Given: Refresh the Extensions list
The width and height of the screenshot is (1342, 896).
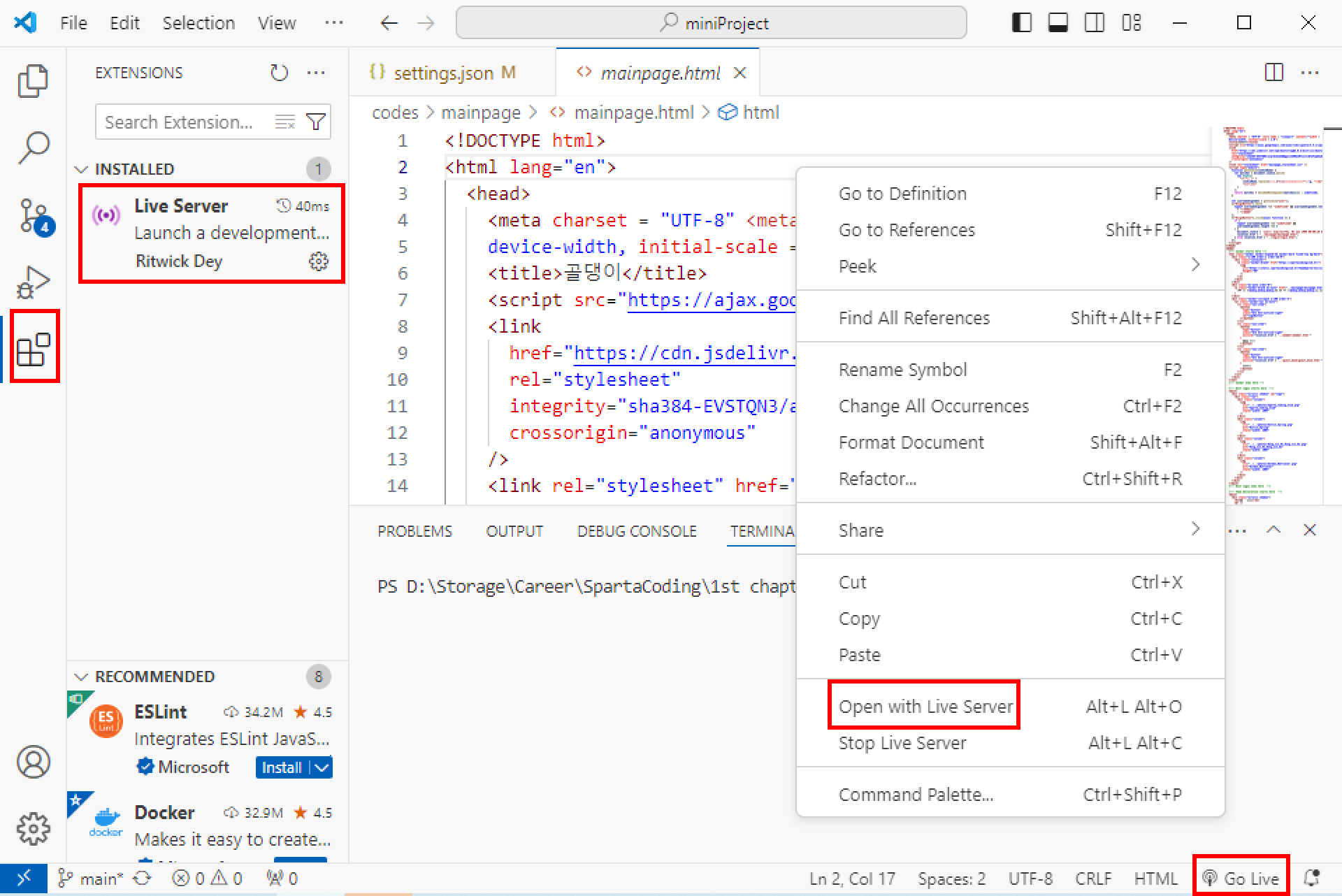Looking at the screenshot, I should [279, 73].
